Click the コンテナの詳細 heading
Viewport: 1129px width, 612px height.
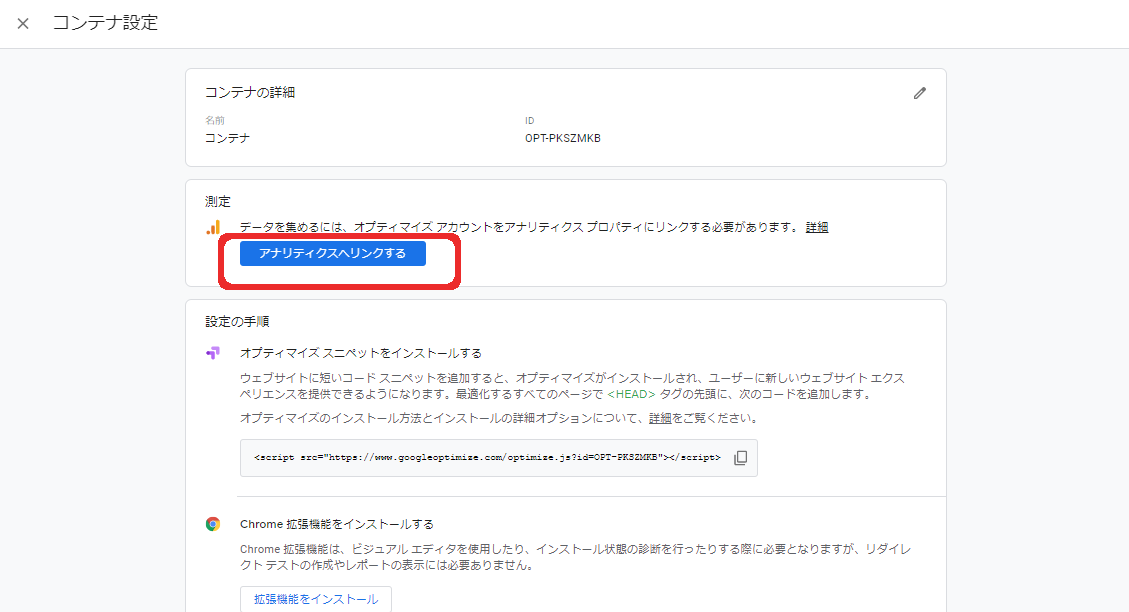pos(250,92)
